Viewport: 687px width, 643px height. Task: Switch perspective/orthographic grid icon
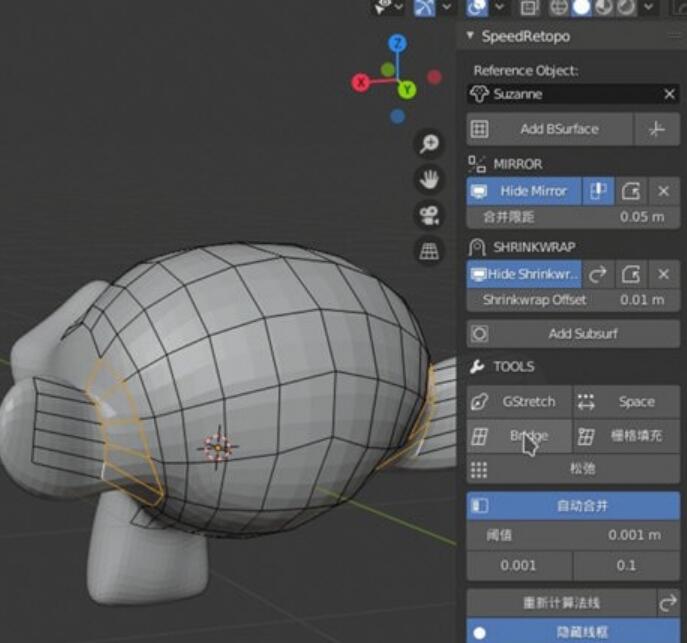[x=429, y=251]
